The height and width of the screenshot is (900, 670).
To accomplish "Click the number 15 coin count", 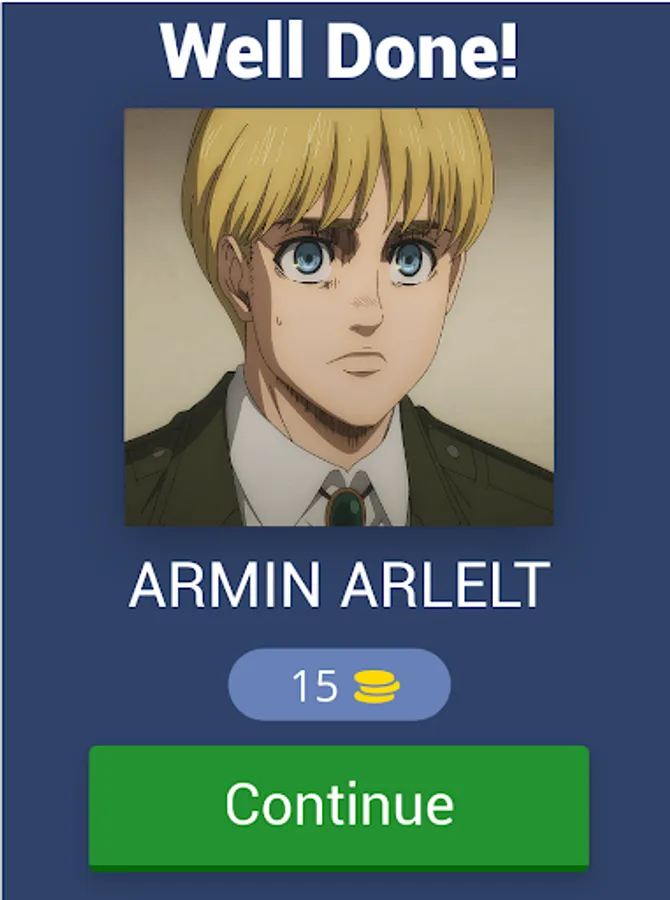I will coord(314,685).
